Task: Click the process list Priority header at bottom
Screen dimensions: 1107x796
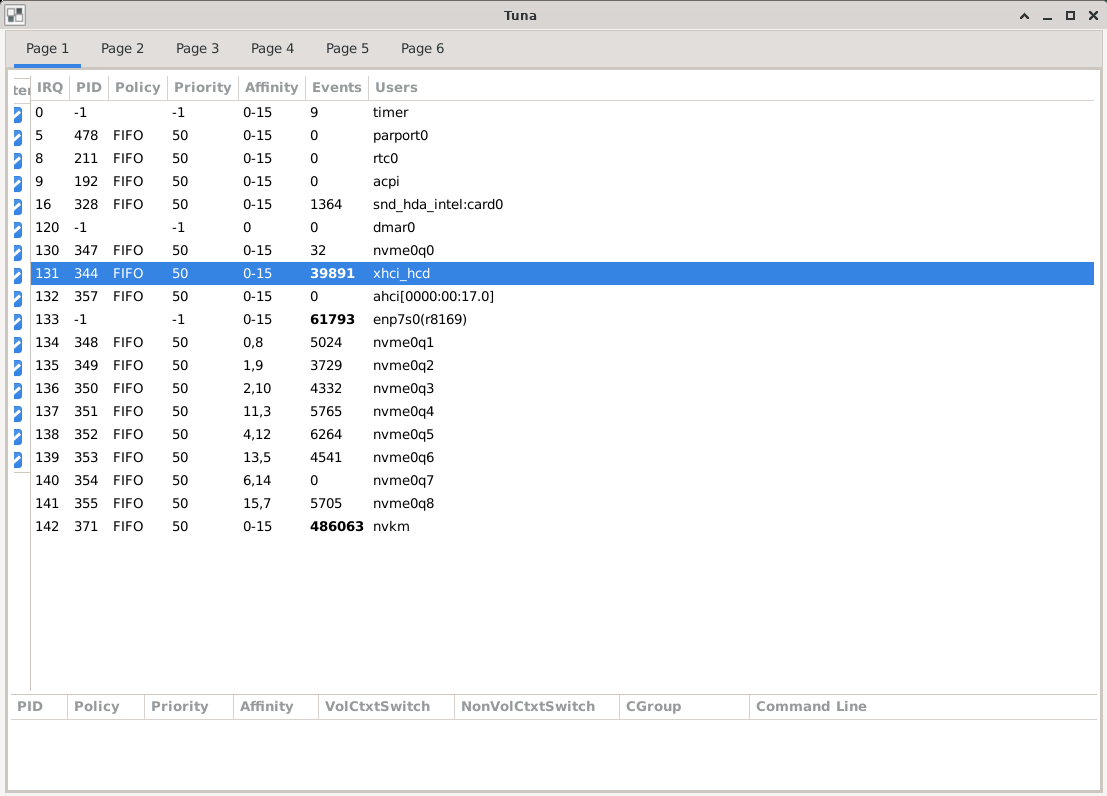Action: click(189, 707)
